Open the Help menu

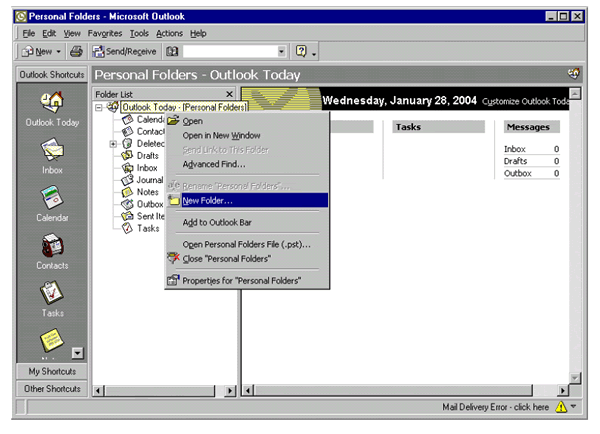point(198,34)
